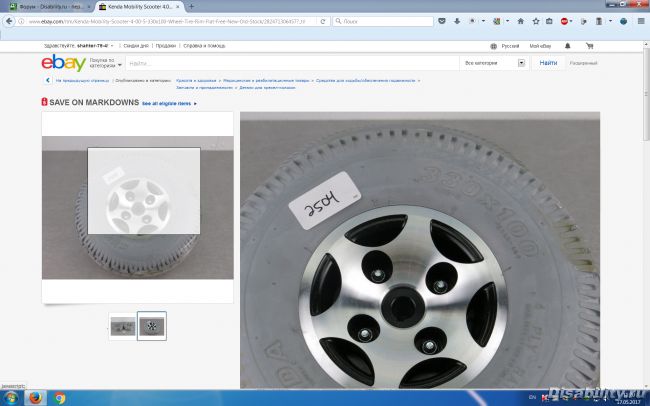The height and width of the screenshot is (406, 650).
Task: Expand the Adblock icon dropdown arrow
Action: [571, 21]
